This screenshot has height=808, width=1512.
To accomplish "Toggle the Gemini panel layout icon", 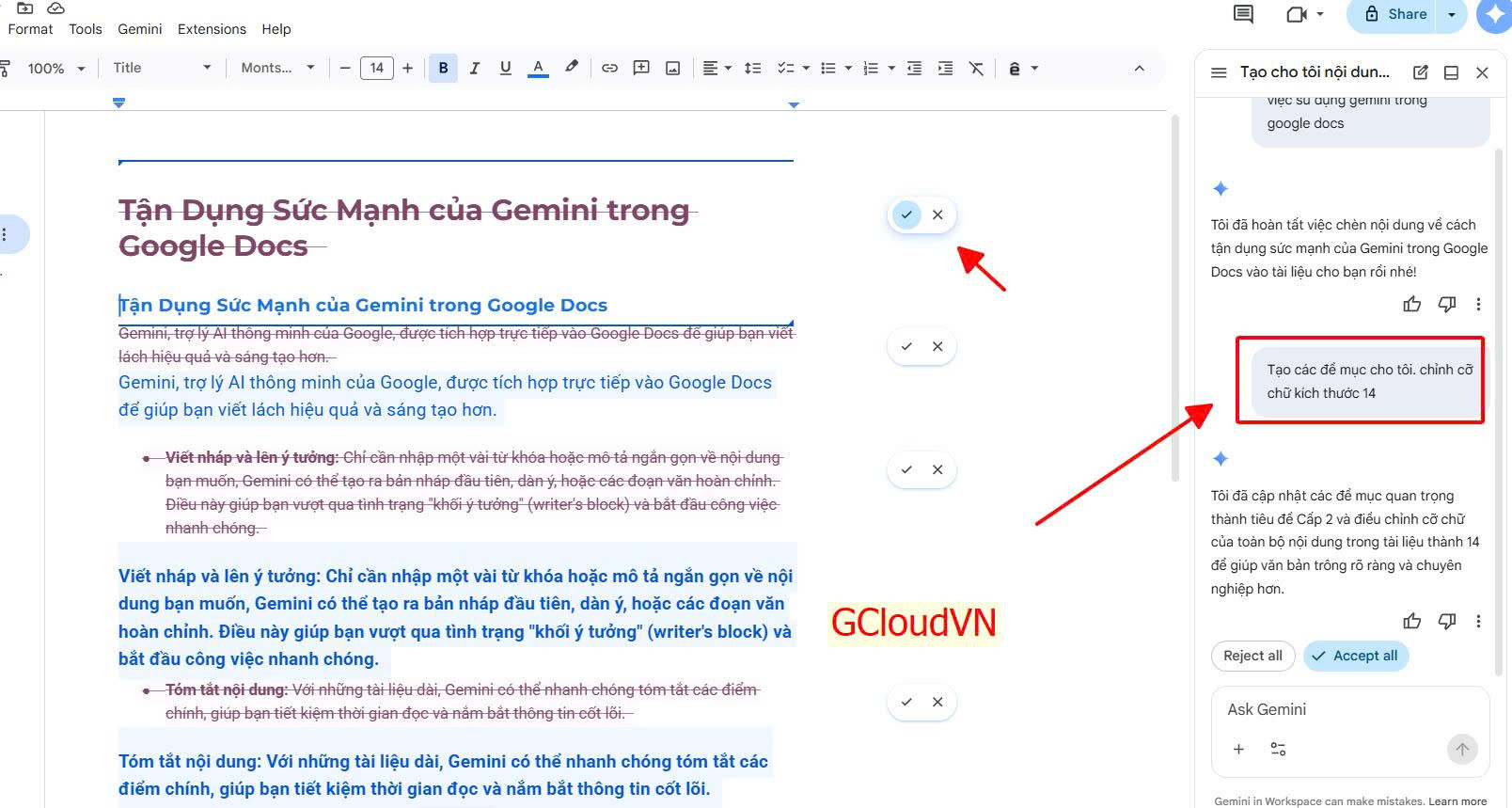I will coord(1451,72).
